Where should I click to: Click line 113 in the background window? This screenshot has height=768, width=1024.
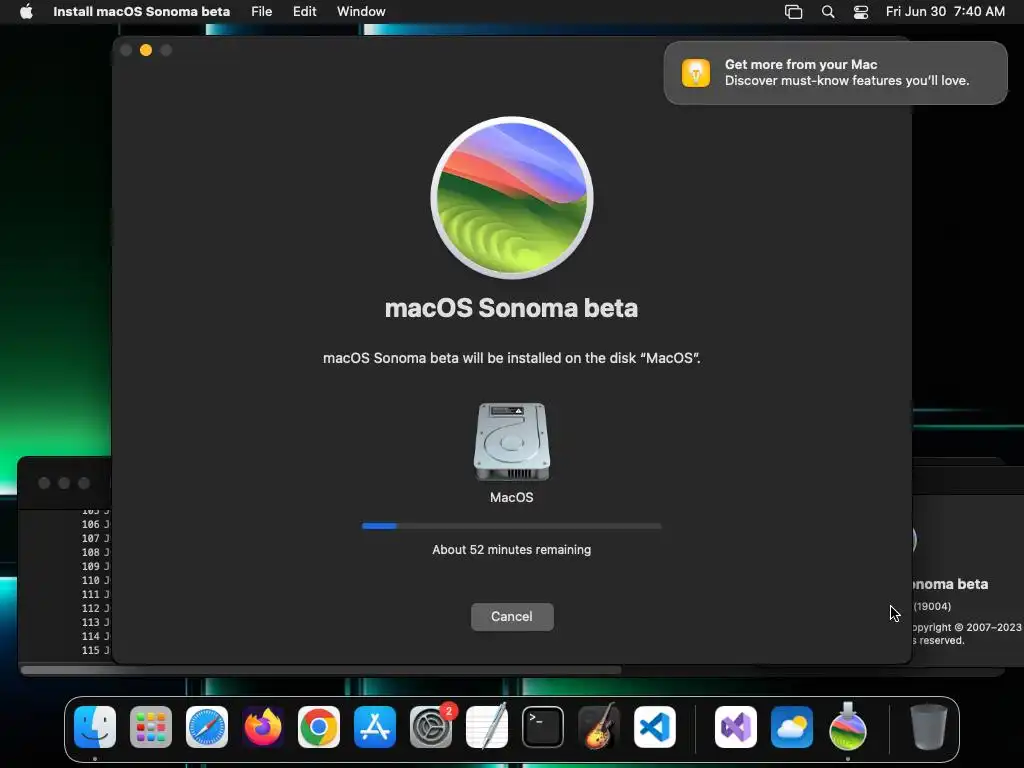click(x=95, y=622)
